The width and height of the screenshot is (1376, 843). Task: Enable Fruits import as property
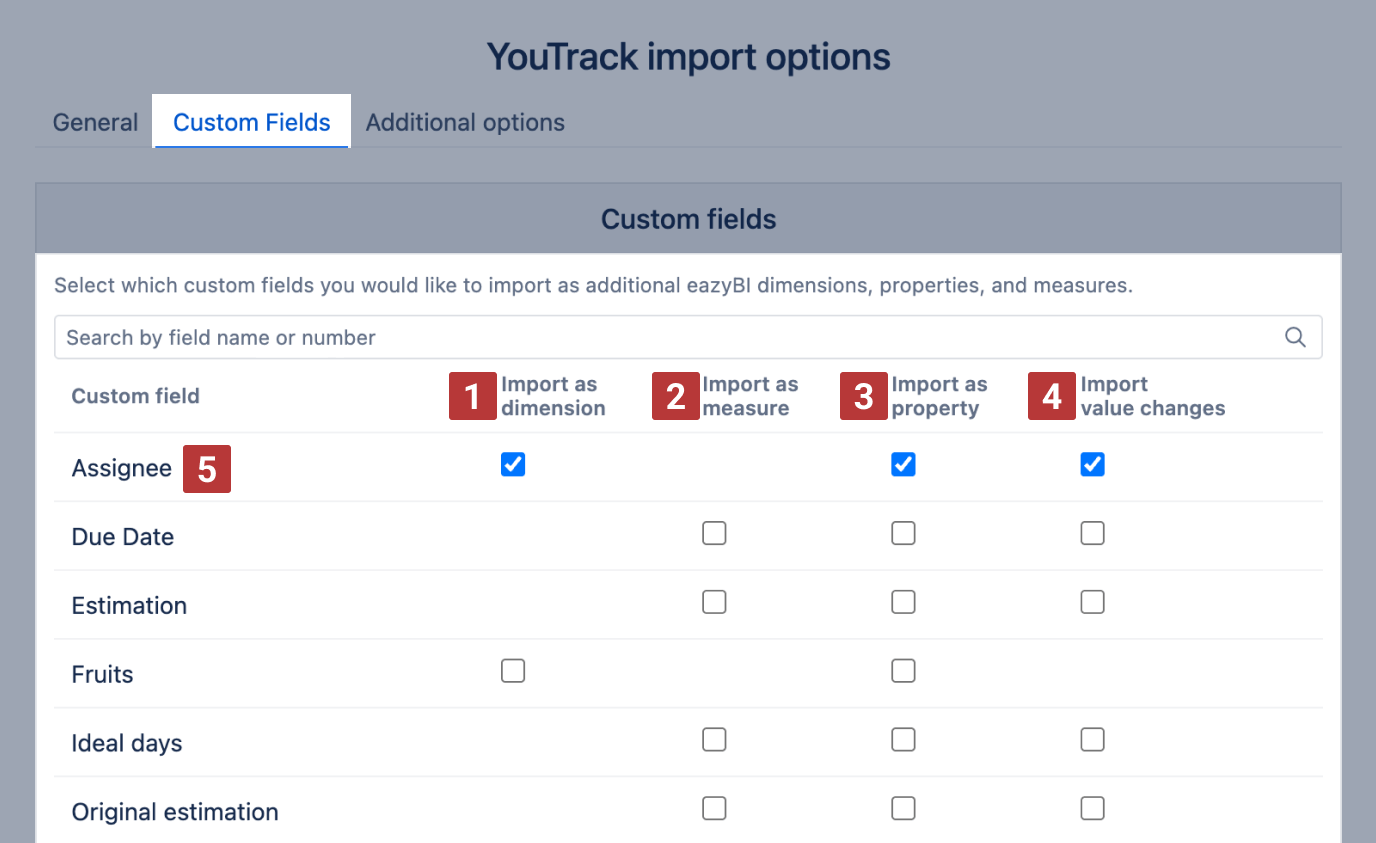coord(903,671)
